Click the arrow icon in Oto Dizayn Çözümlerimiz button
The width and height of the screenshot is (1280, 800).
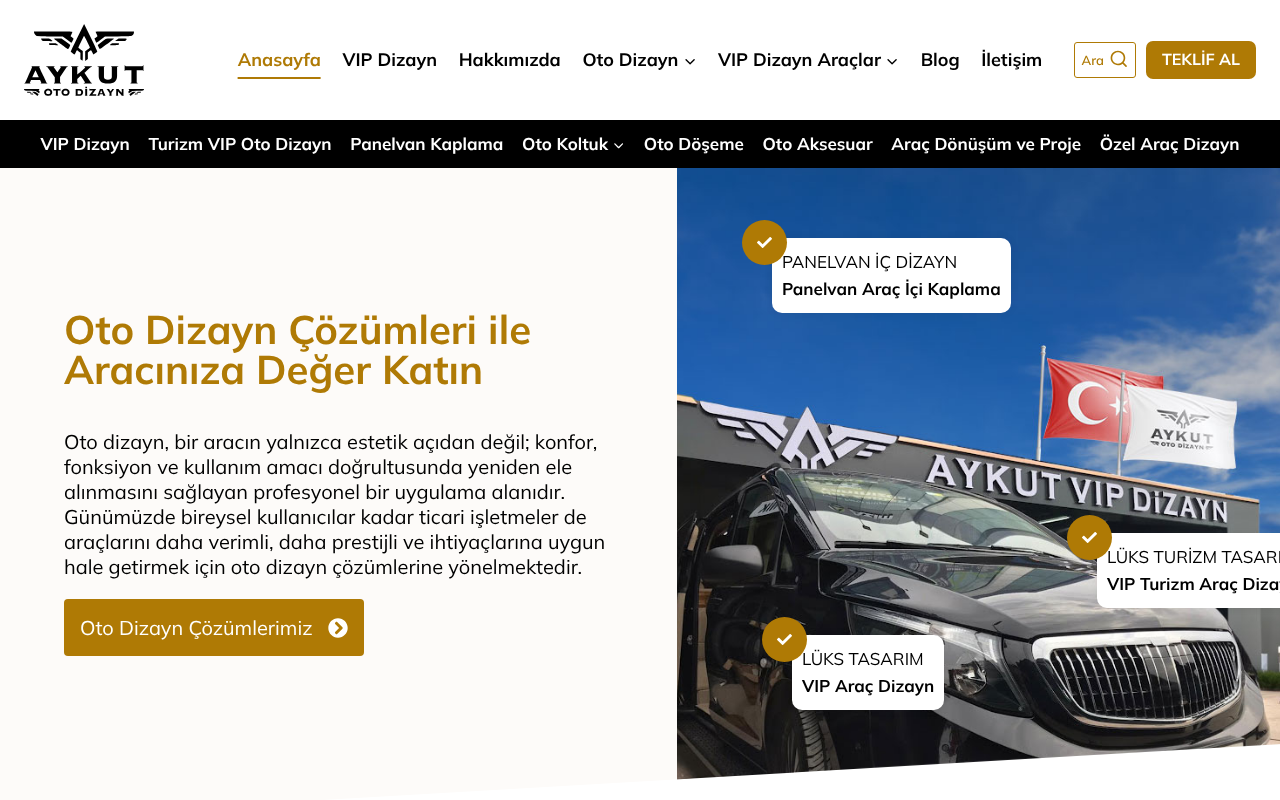point(338,628)
